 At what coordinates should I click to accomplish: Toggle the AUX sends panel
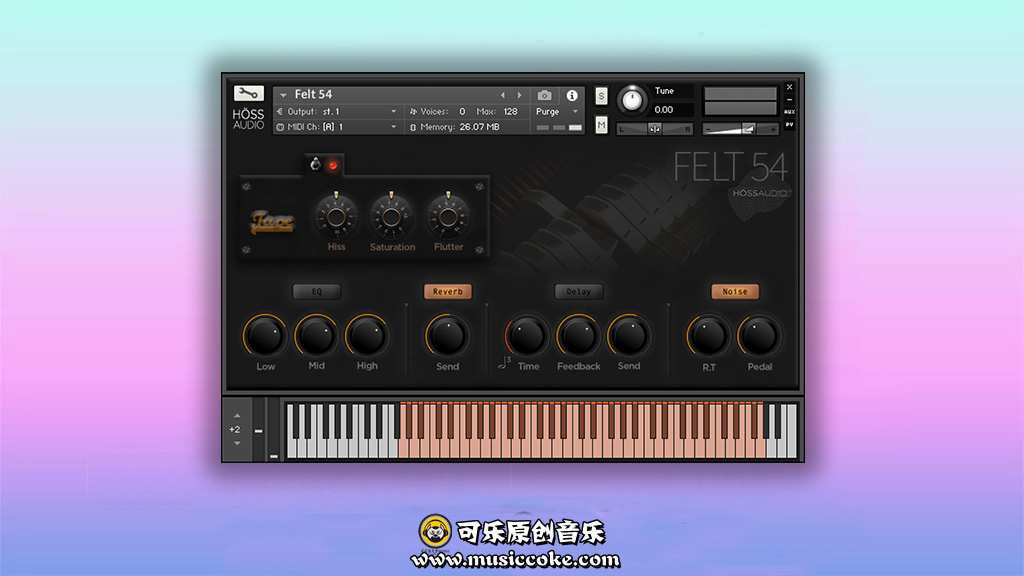point(790,112)
